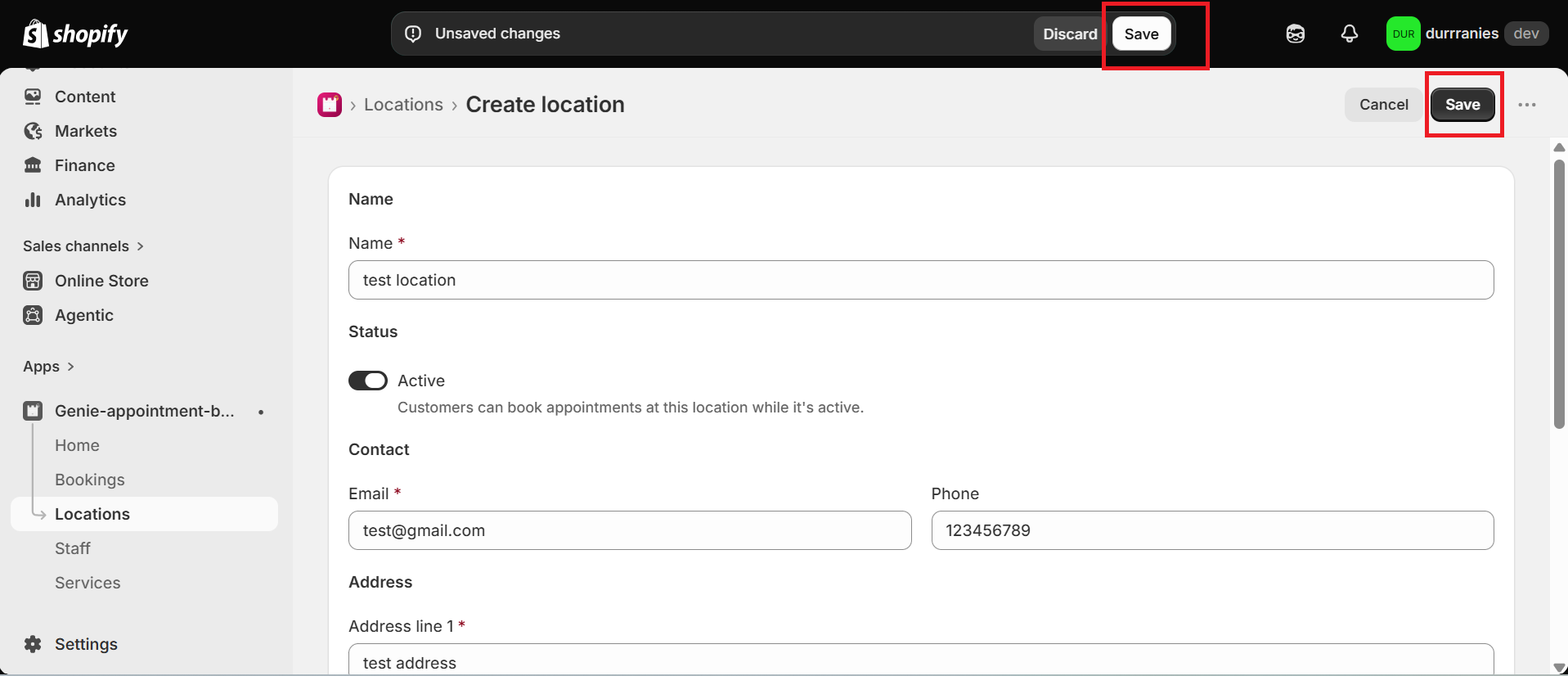Click the Online Store icon
1568x676 pixels.
[x=33, y=281]
